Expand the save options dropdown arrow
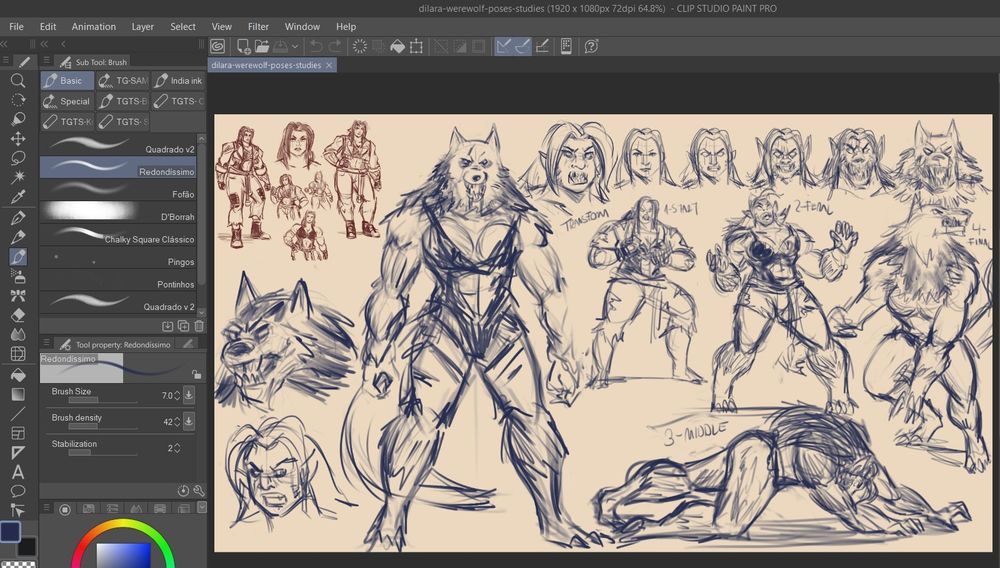The image size is (1000, 568). coord(295,46)
